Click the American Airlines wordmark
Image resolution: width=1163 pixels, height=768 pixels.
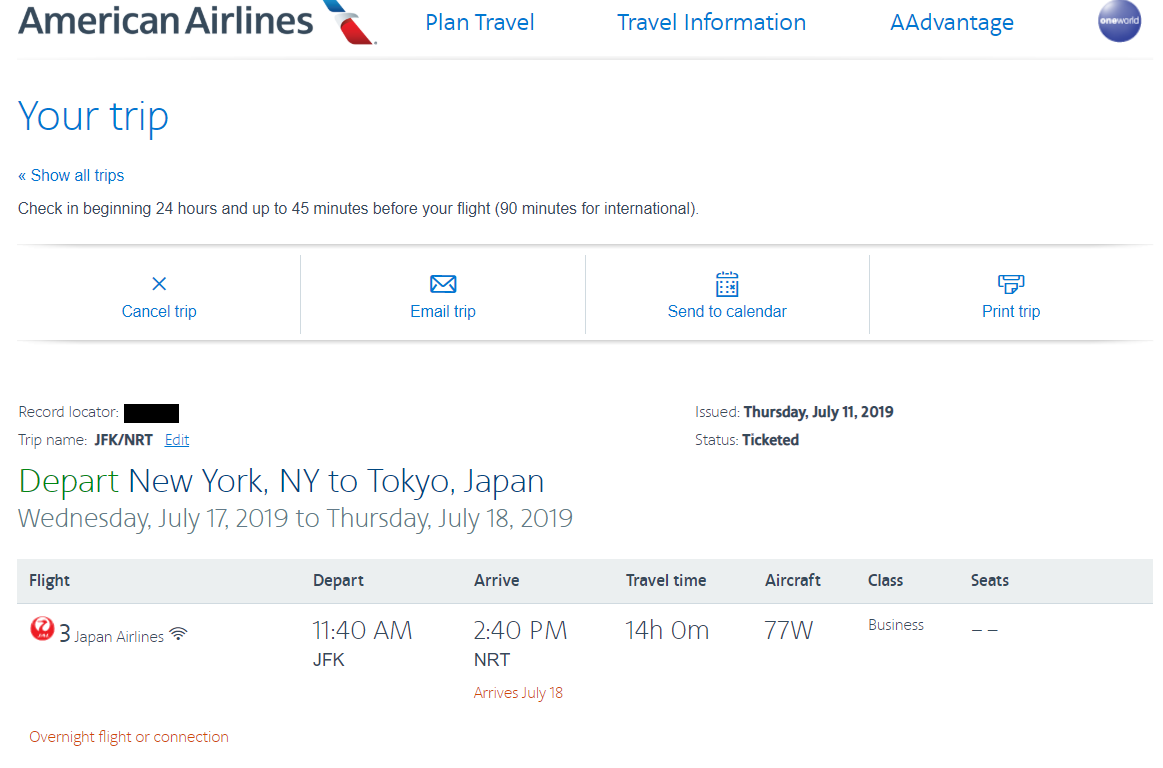point(166,20)
